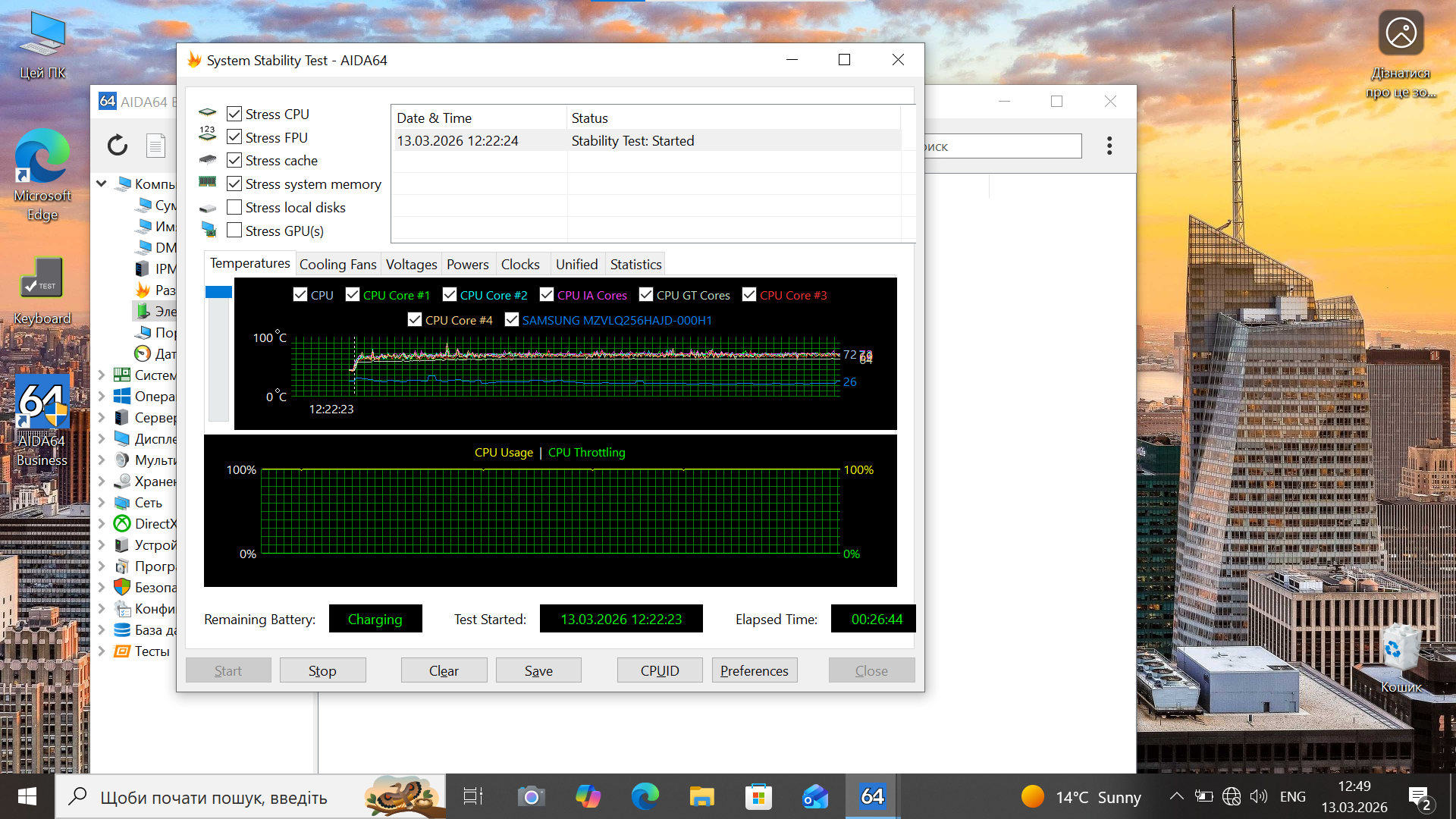Click the three-dot menu icon
The image size is (1456, 819).
pyautogui.click(x=1109, y=146)
